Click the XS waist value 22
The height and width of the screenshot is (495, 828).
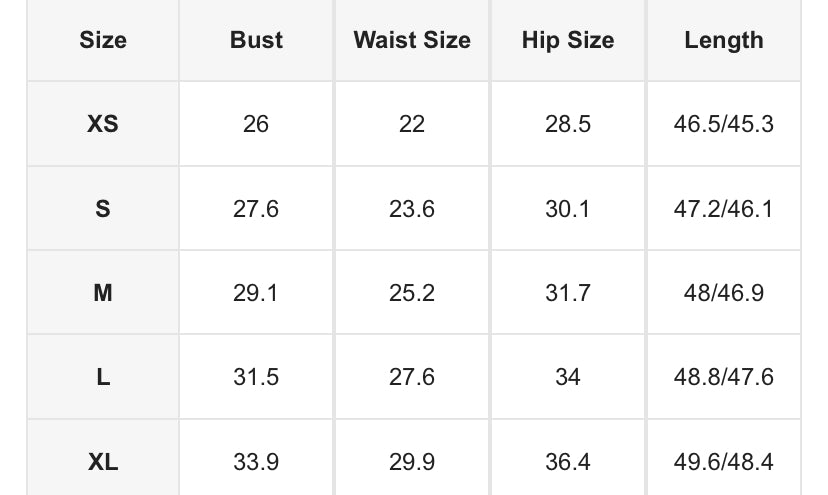pos(411,124)
